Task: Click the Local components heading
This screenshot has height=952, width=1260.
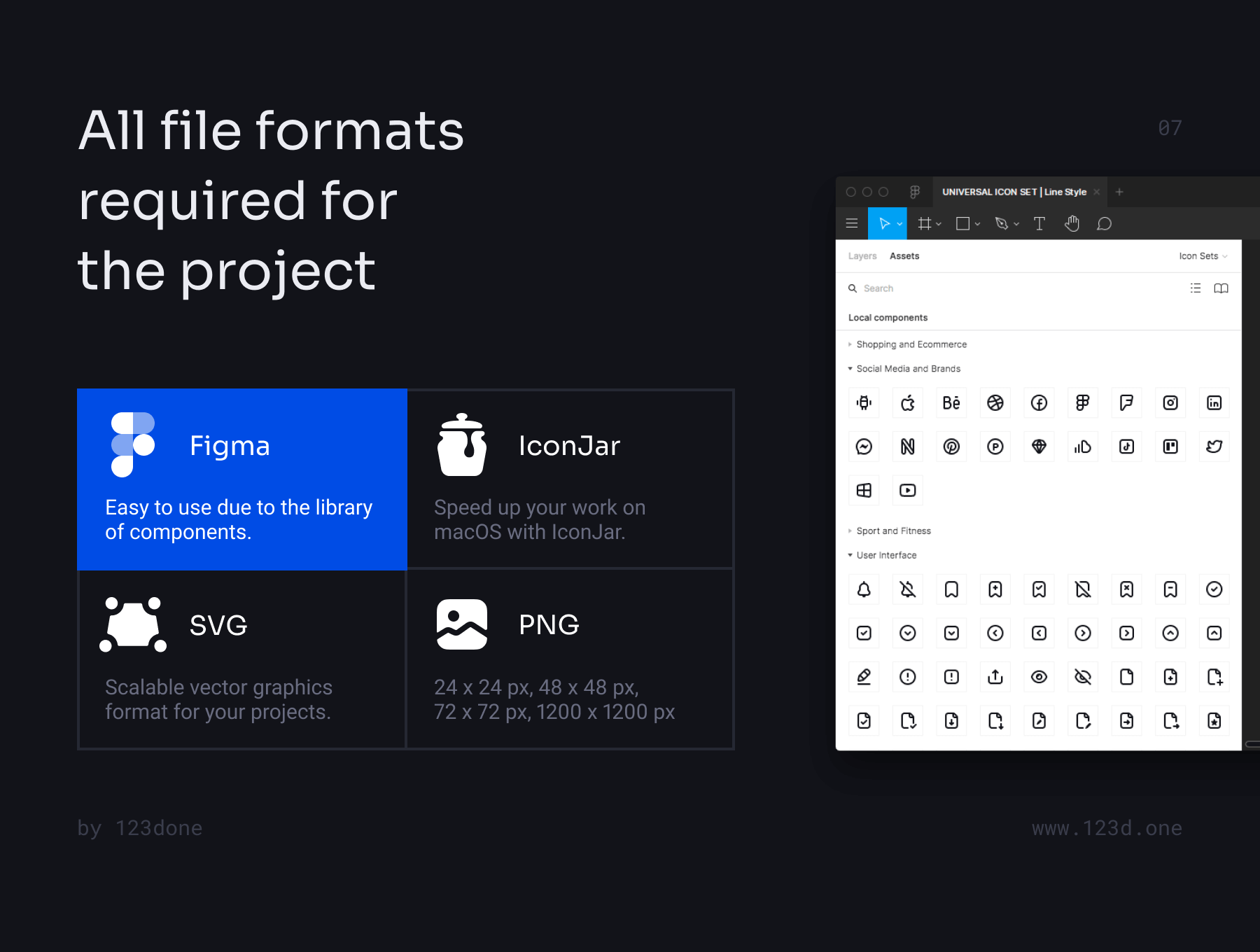Action: pyautogui.click(x=888, y=318)
